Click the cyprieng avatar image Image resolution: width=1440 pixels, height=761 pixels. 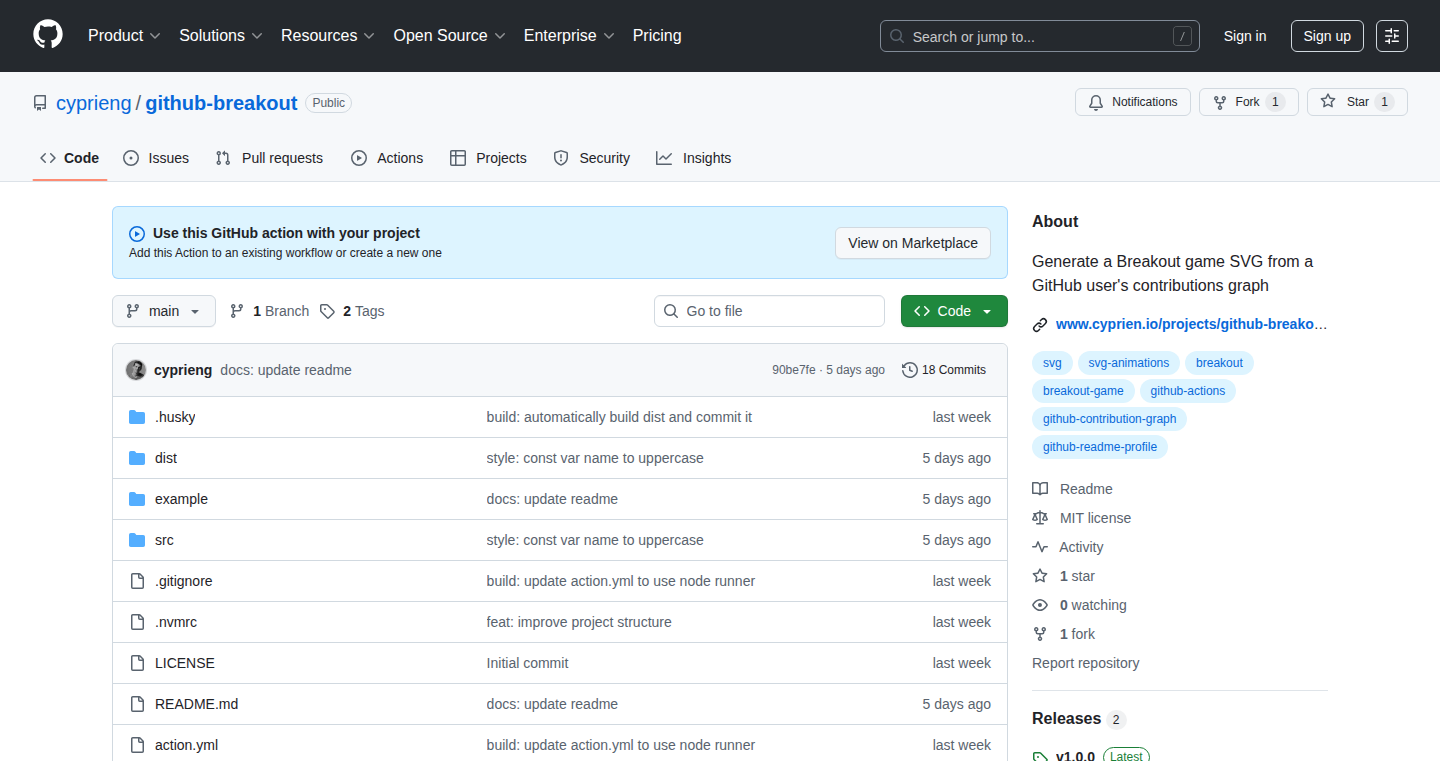[136, 370]
